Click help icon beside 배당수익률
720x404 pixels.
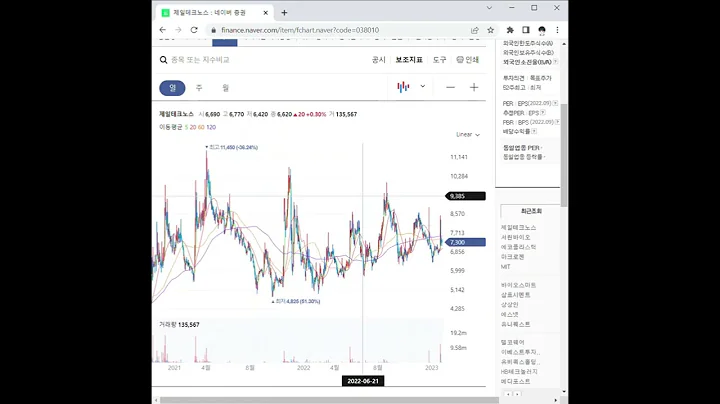click(534, 131)
